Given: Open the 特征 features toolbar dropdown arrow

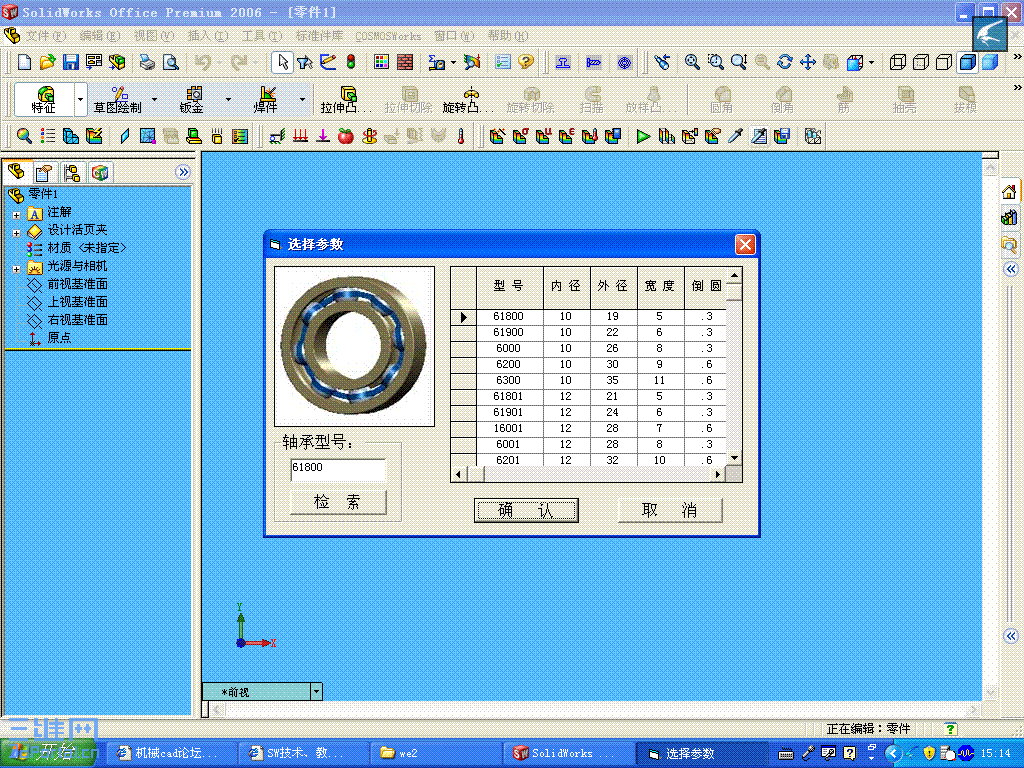Looking at the screenshot, I should click(x=80, y=100).
